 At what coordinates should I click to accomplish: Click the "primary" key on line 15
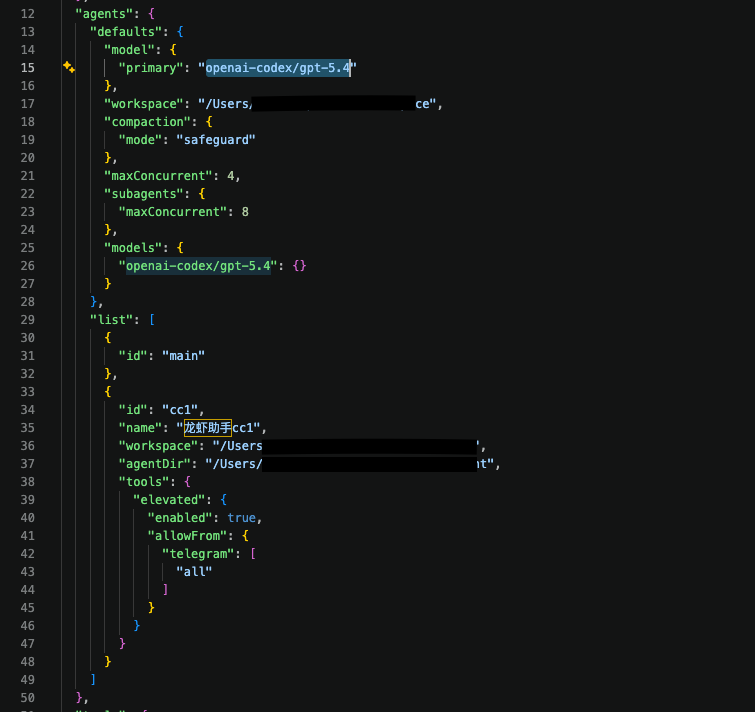[x=151, y=68]
